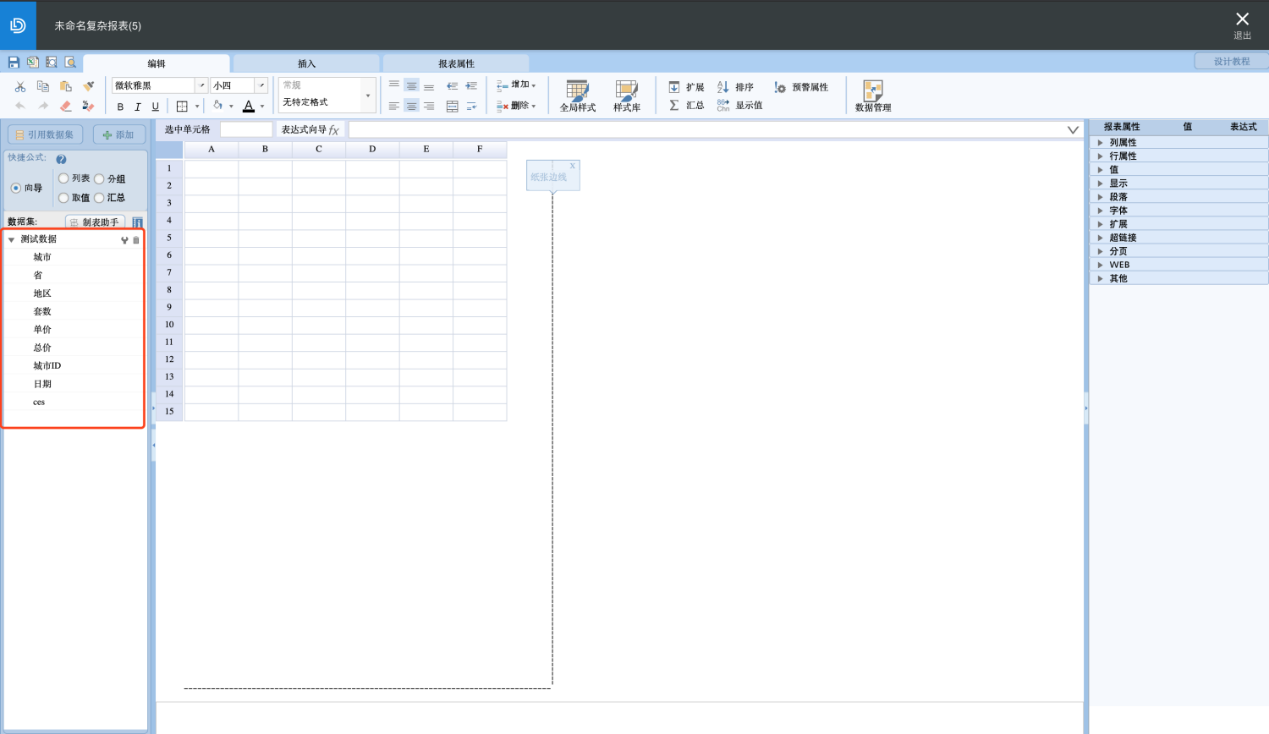
Task: Open the font color picker dropdown arrow
Action: [263, 106]
